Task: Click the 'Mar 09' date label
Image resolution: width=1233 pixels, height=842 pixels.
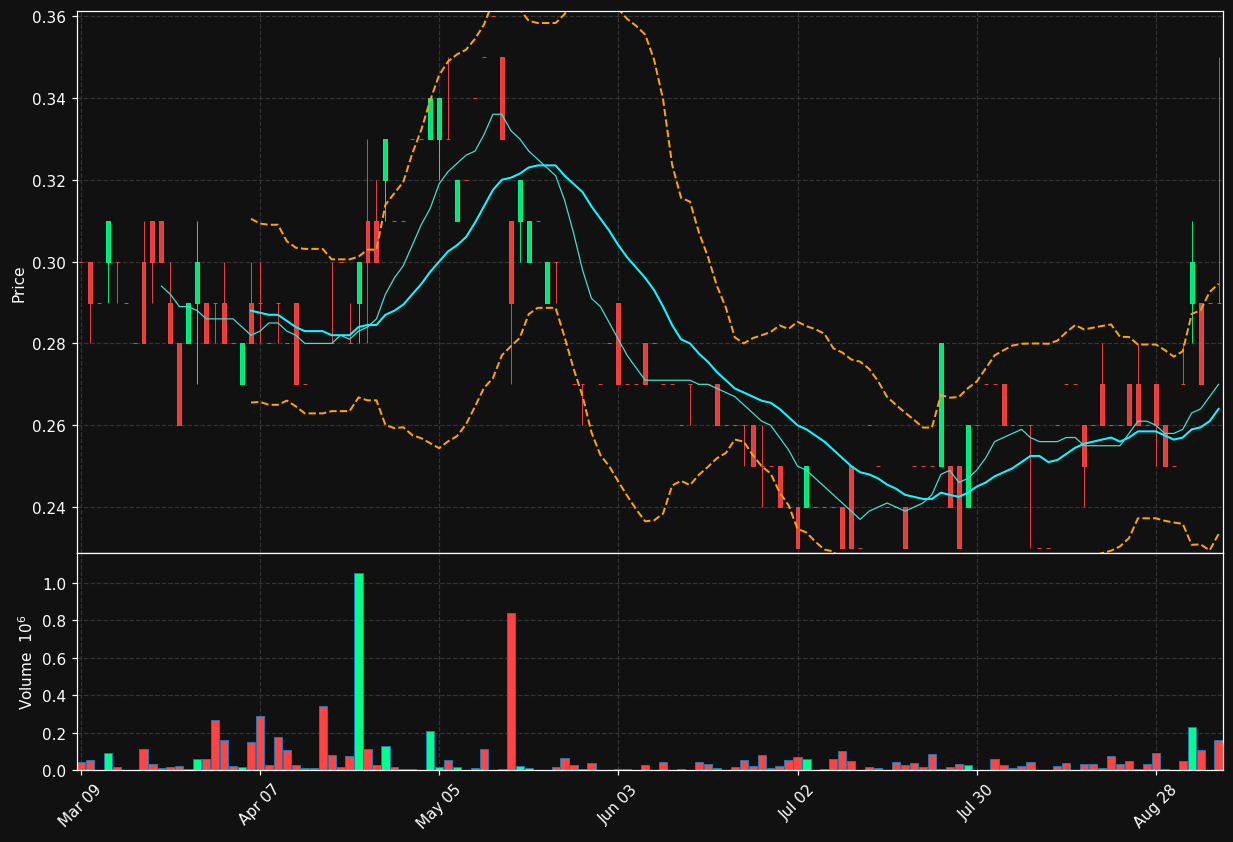Action: coord(80,804)
